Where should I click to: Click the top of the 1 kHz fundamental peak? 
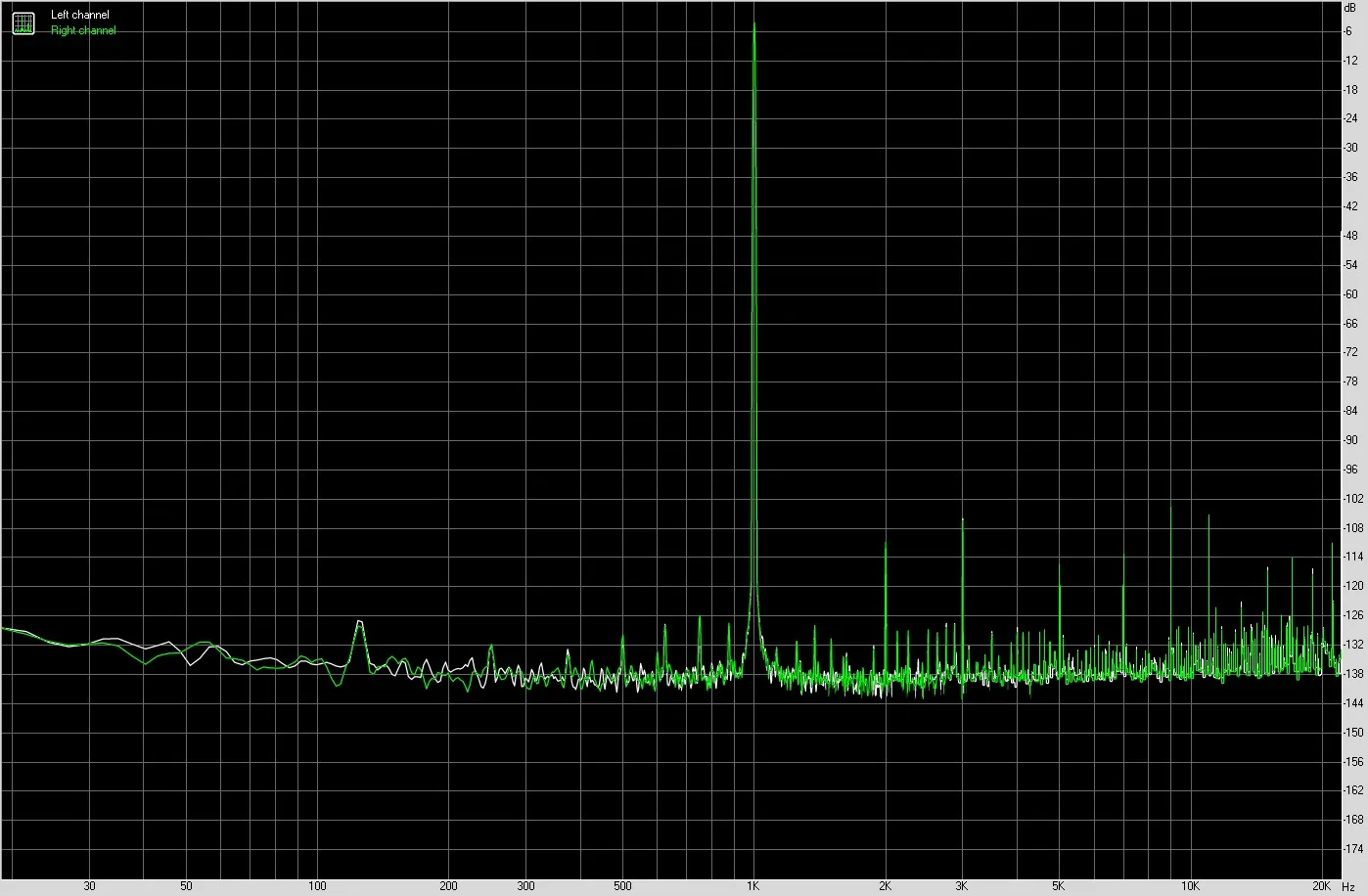(753, 23)
